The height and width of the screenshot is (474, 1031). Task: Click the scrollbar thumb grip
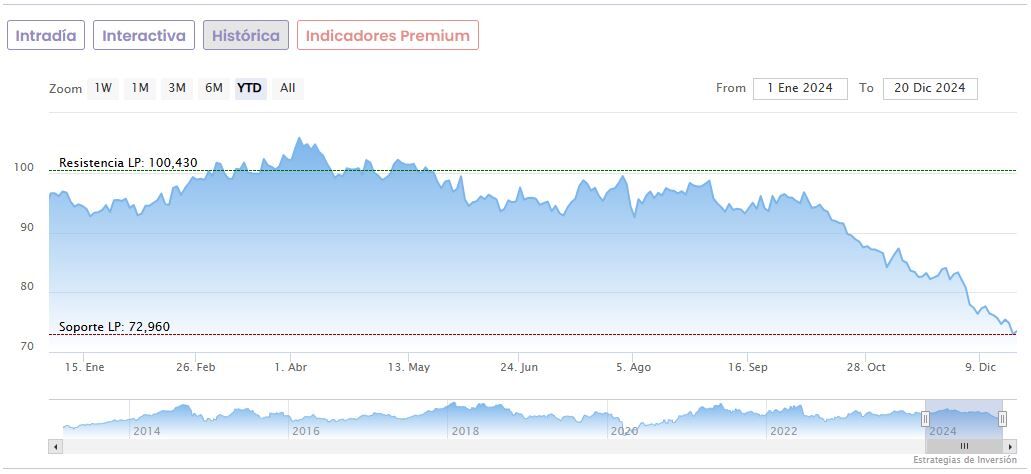[964, 446]
